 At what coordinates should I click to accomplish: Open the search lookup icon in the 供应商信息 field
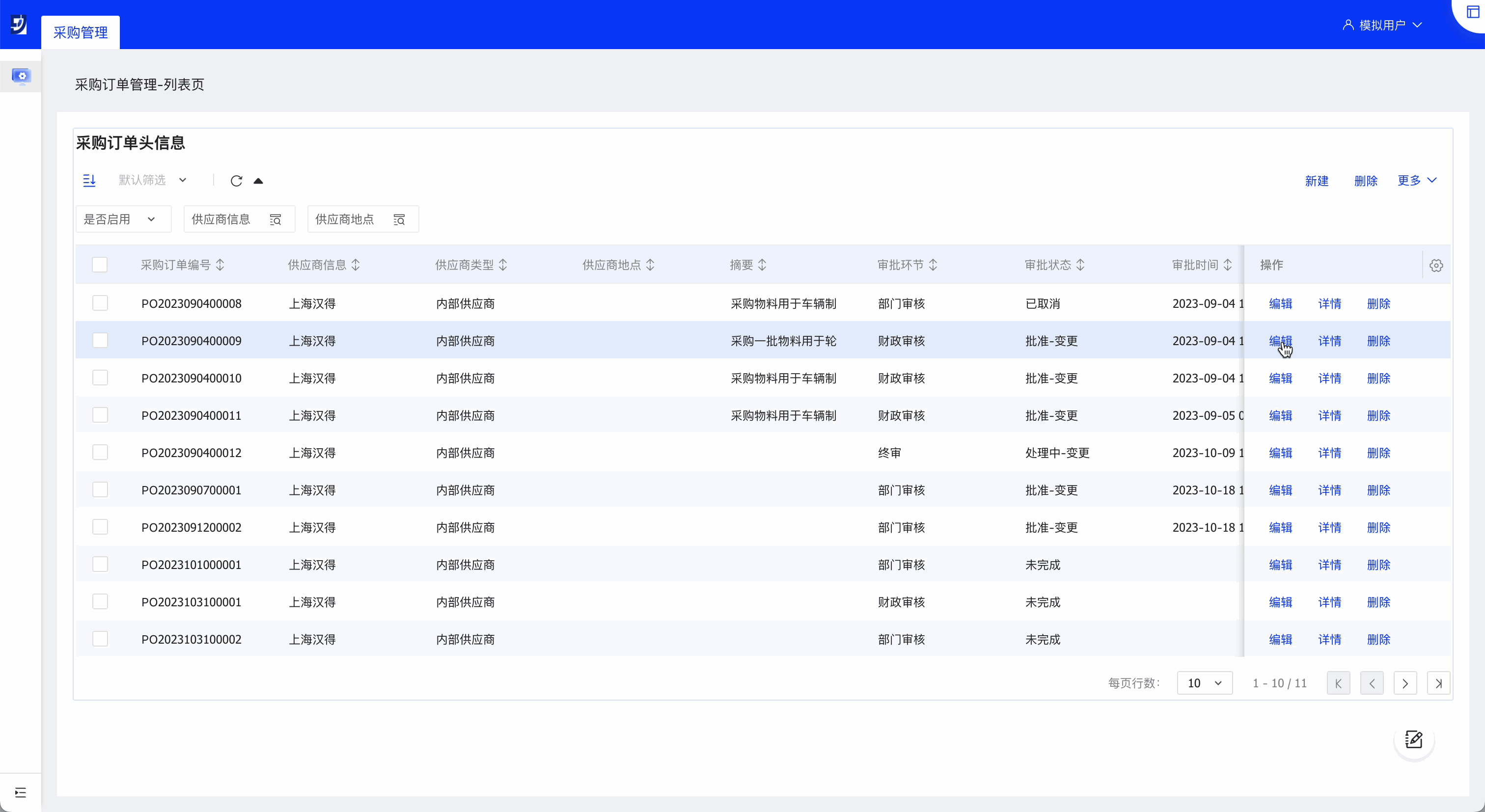tap(275, 219)
